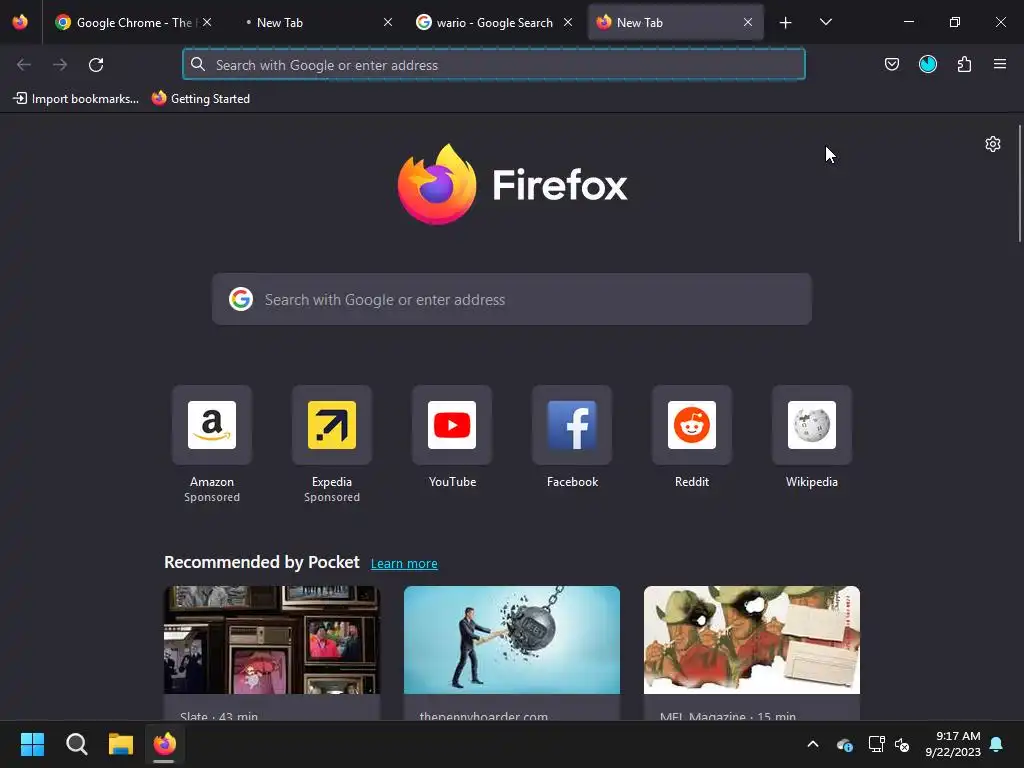The width and height of the screenshot is (1024, 768).
Task: Expand the list all tabs chevron
Action: pyautogui.click(x=825, y=22)
